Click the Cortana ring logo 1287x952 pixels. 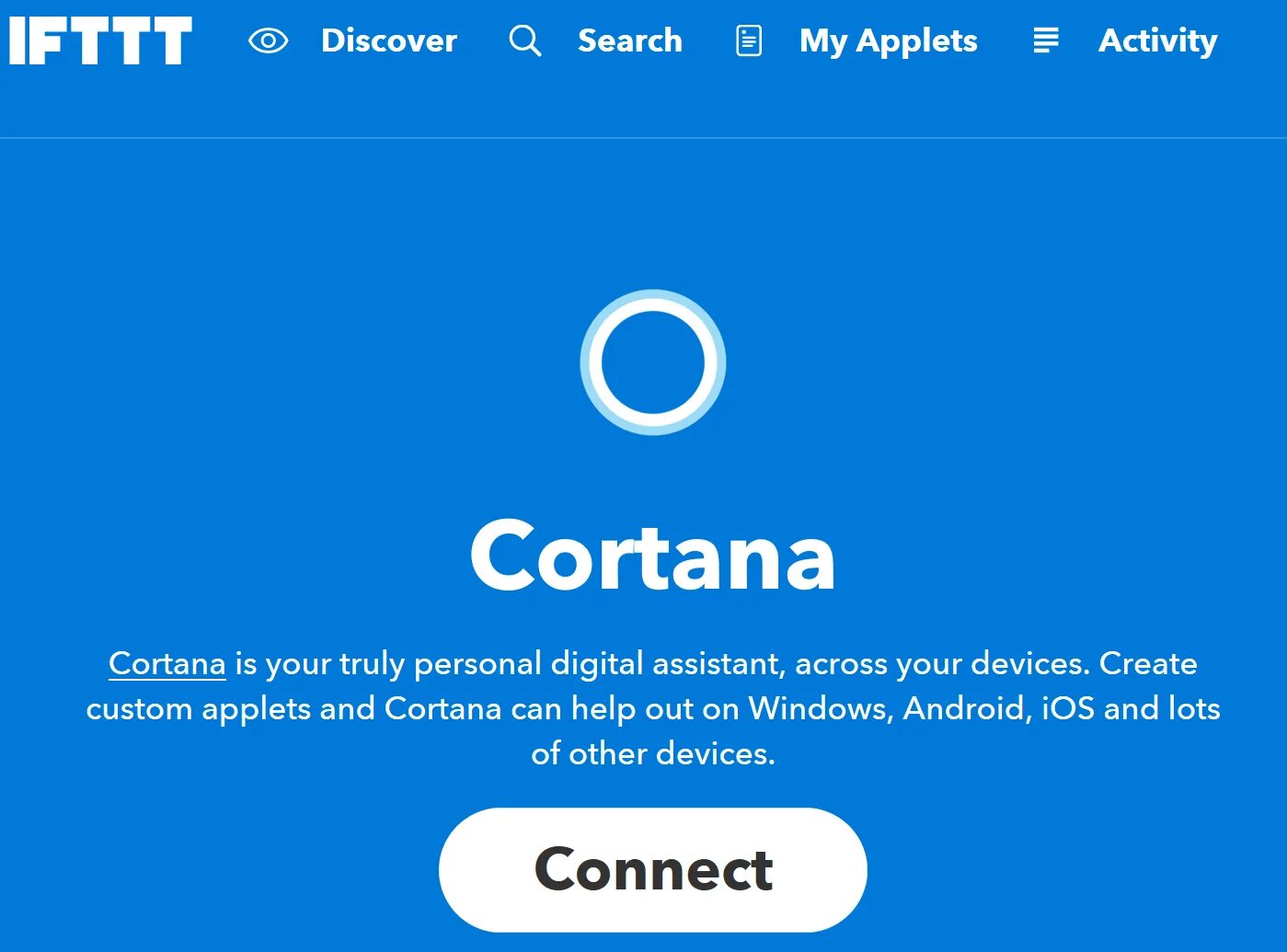click(653, 362)
